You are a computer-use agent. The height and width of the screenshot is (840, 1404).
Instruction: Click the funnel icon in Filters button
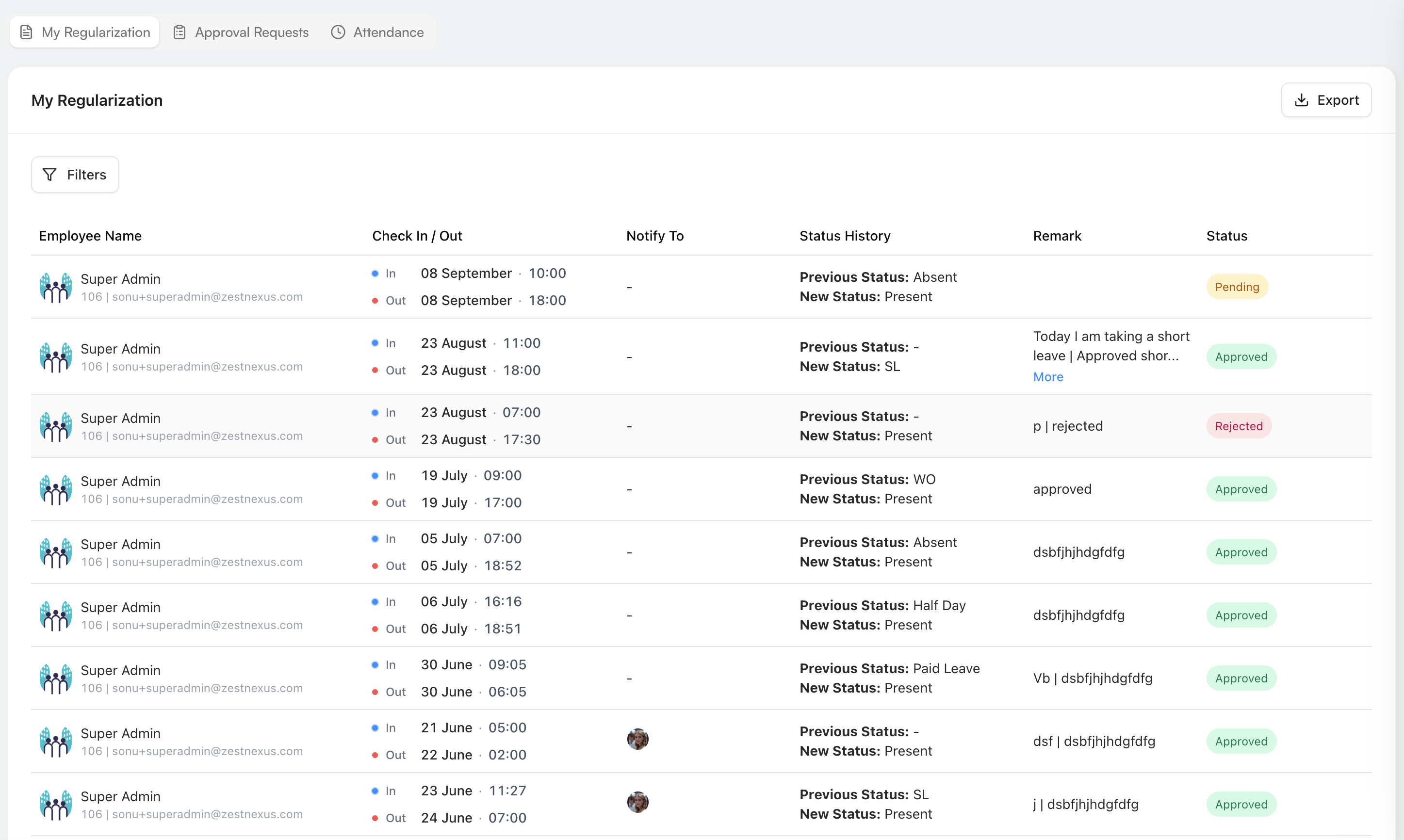coord(50,175)
